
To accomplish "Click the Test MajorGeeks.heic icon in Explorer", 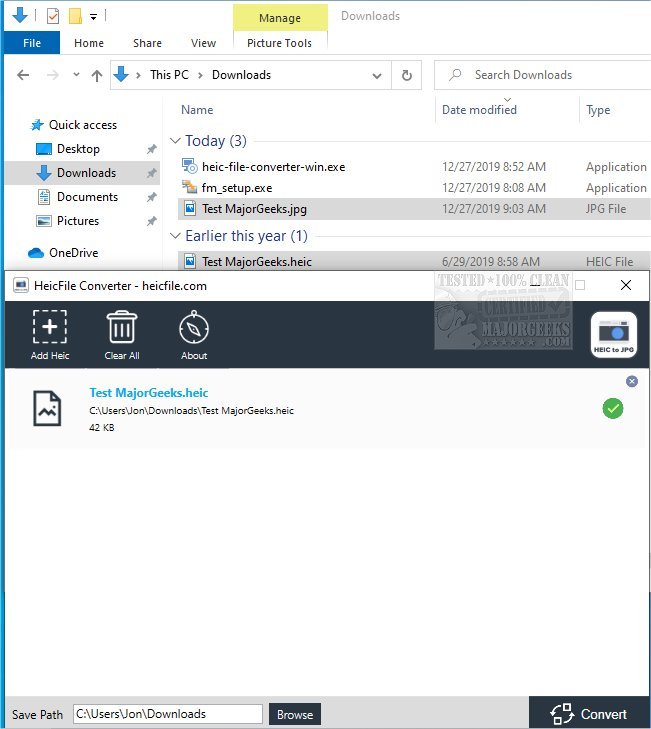I will tap(190, 261).
